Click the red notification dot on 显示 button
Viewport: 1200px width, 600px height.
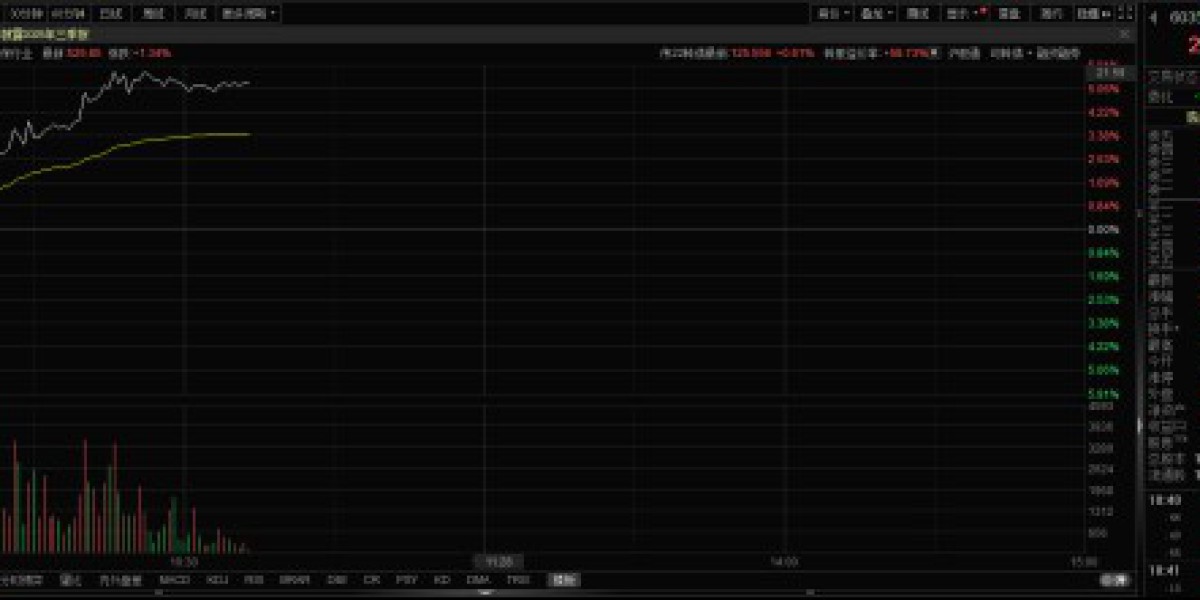[984, 9]
